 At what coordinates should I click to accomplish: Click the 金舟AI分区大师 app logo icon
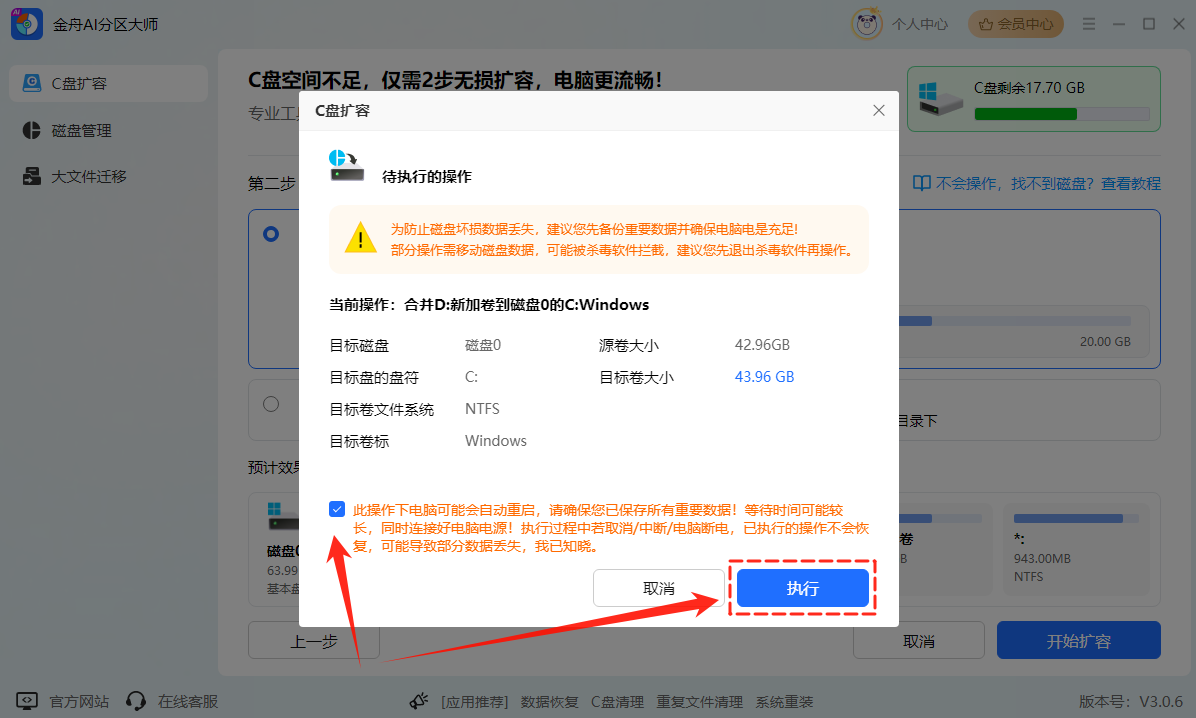click(27, 23)
